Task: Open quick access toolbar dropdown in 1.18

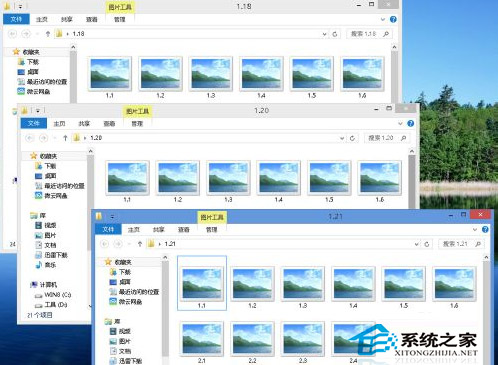Action: (20, 7)
